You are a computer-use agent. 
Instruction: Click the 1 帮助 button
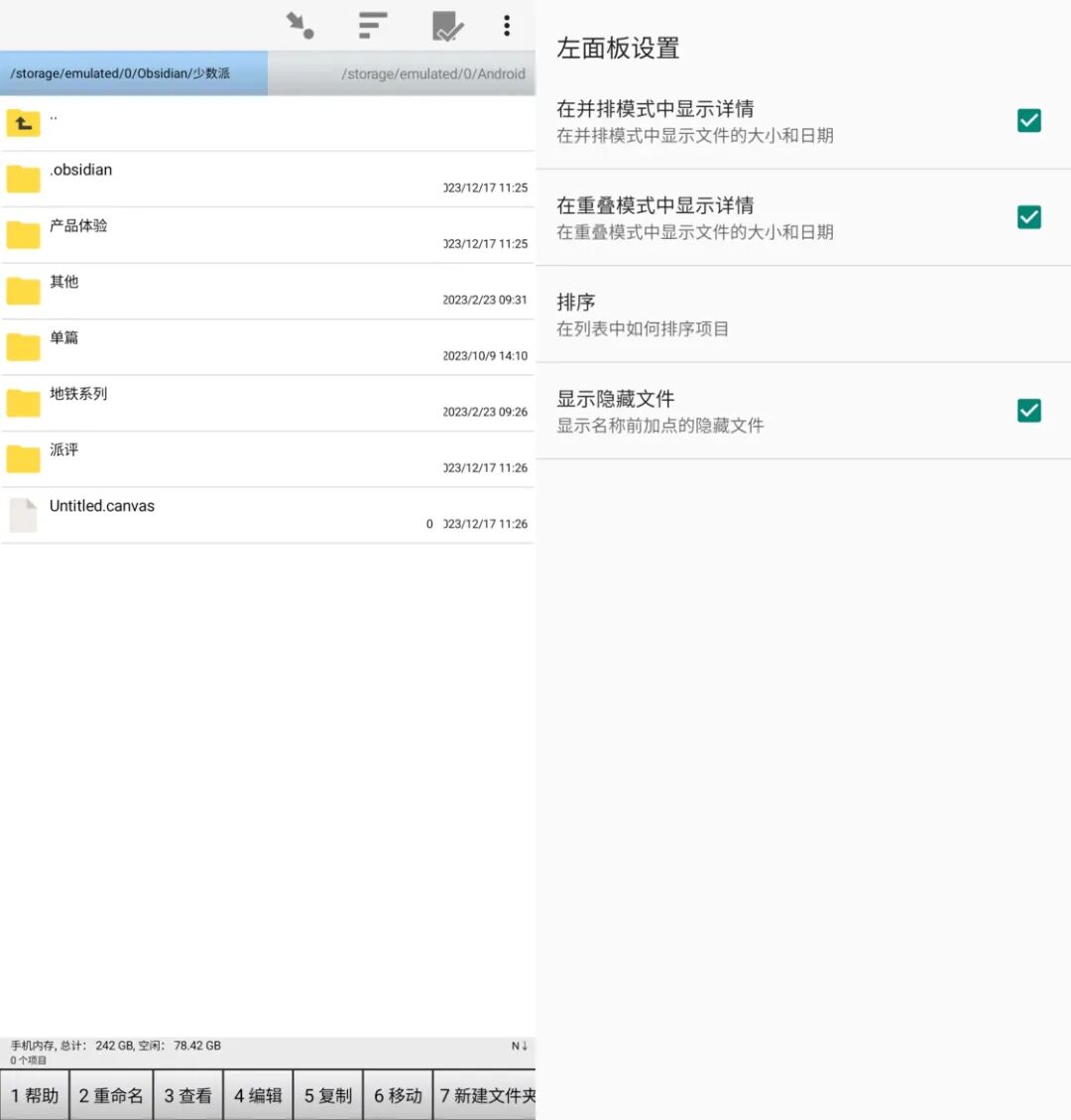(x=35, y=1095)
